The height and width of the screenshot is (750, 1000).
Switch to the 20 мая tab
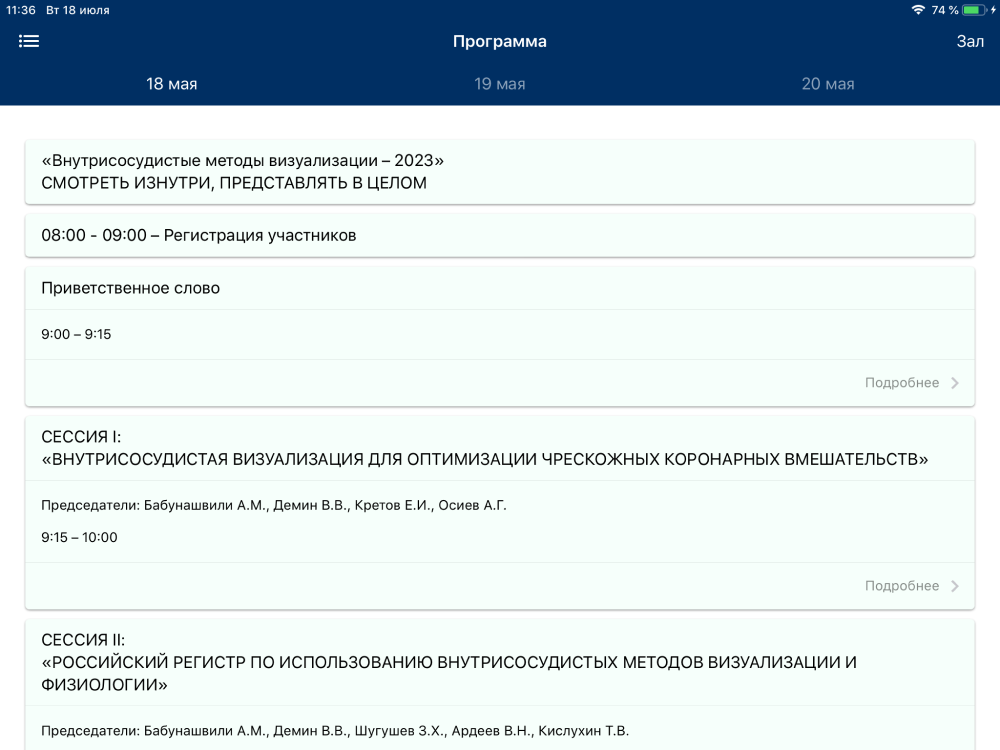click(x=828, y=84)
